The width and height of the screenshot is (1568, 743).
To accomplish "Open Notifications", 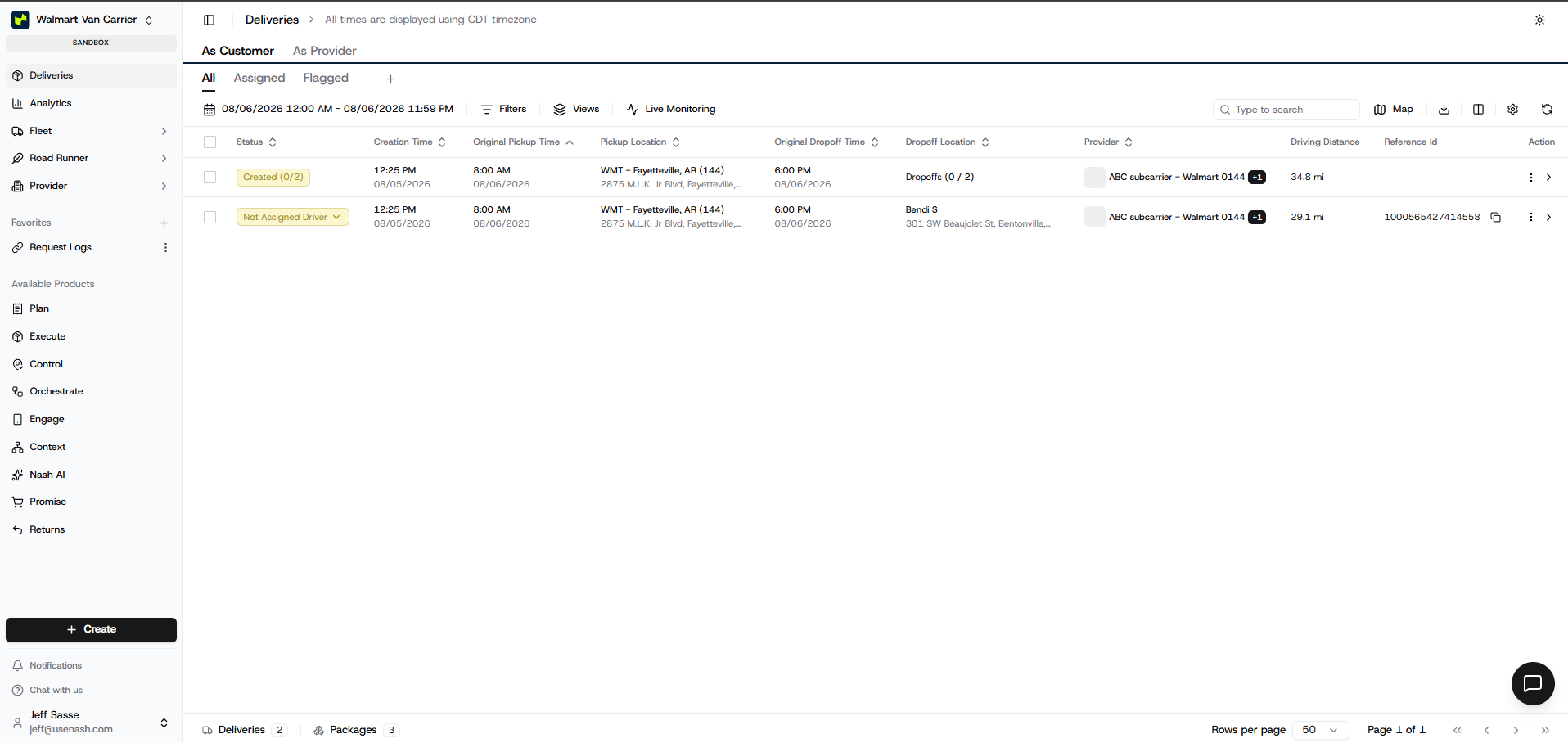I will tap(91, 666).
